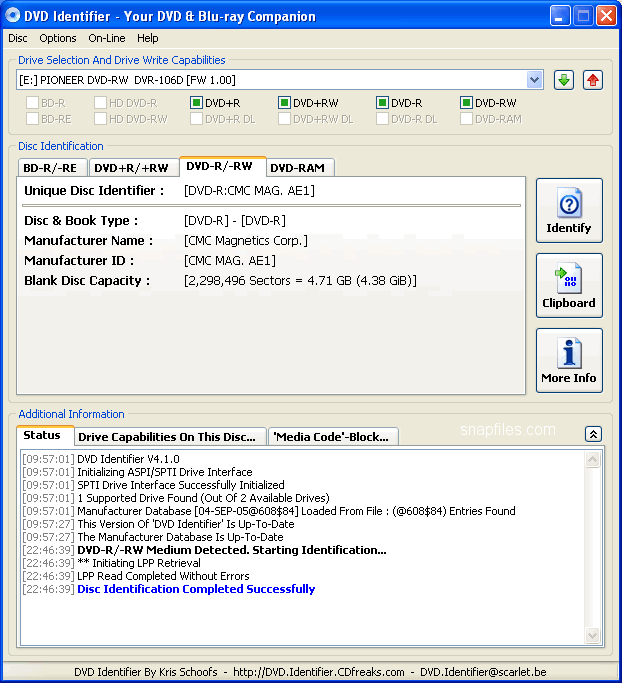Click 'Manufacturer Database Is Up-To-Date' log line
The height and width of the screenshot is (683, 622).
click(x=180, y=537)
